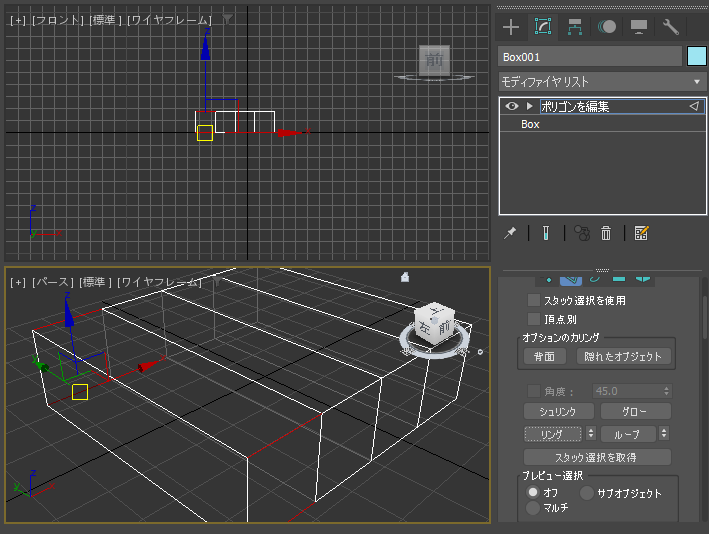Open the object color swatch for Box001
This screenshot has height=534, width=709.
[697, 57]
